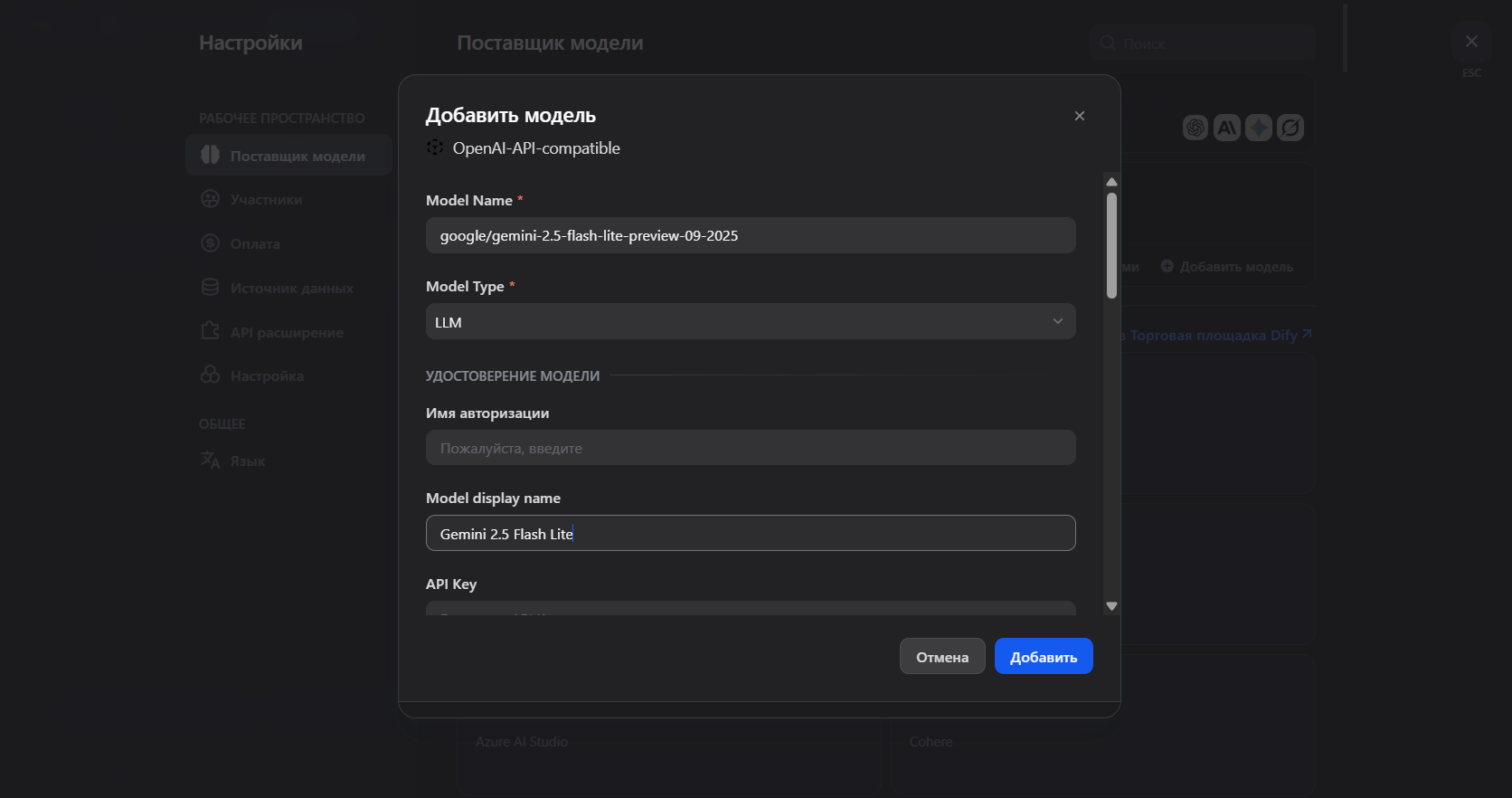Click the dropdown chevron in Model Type
Screen dimensions: 1512x798
tap(1058, 321)
